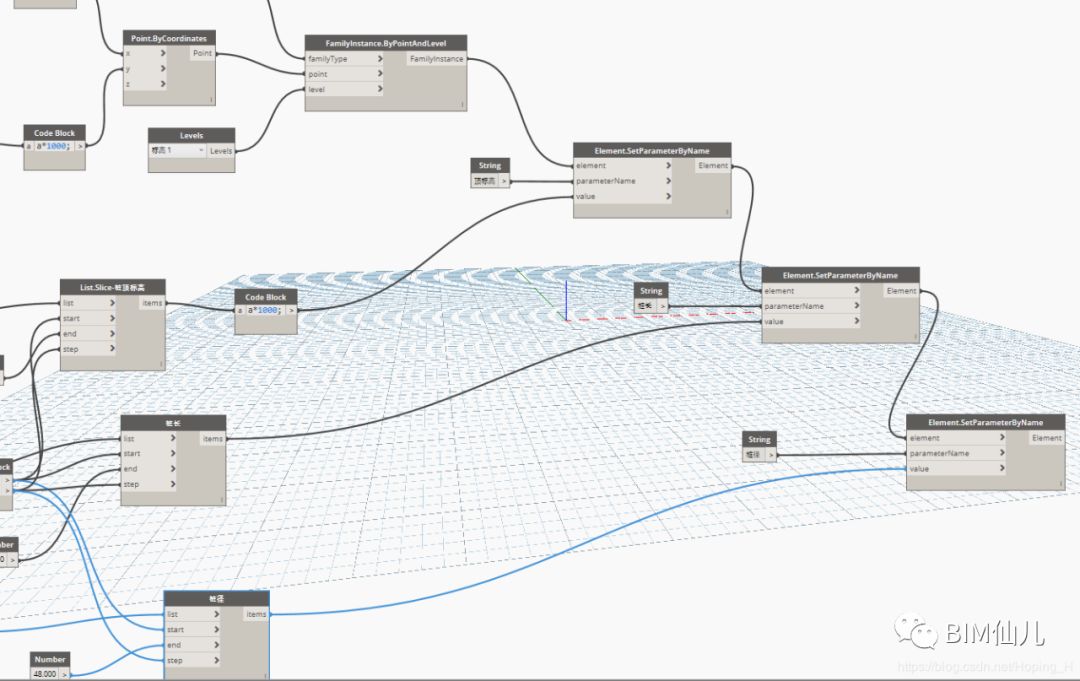The image size is (1080, 681).
Task: Expand parameterName chevron on SetParameterByName fed by 顶标高
Action: pos(668,180)
